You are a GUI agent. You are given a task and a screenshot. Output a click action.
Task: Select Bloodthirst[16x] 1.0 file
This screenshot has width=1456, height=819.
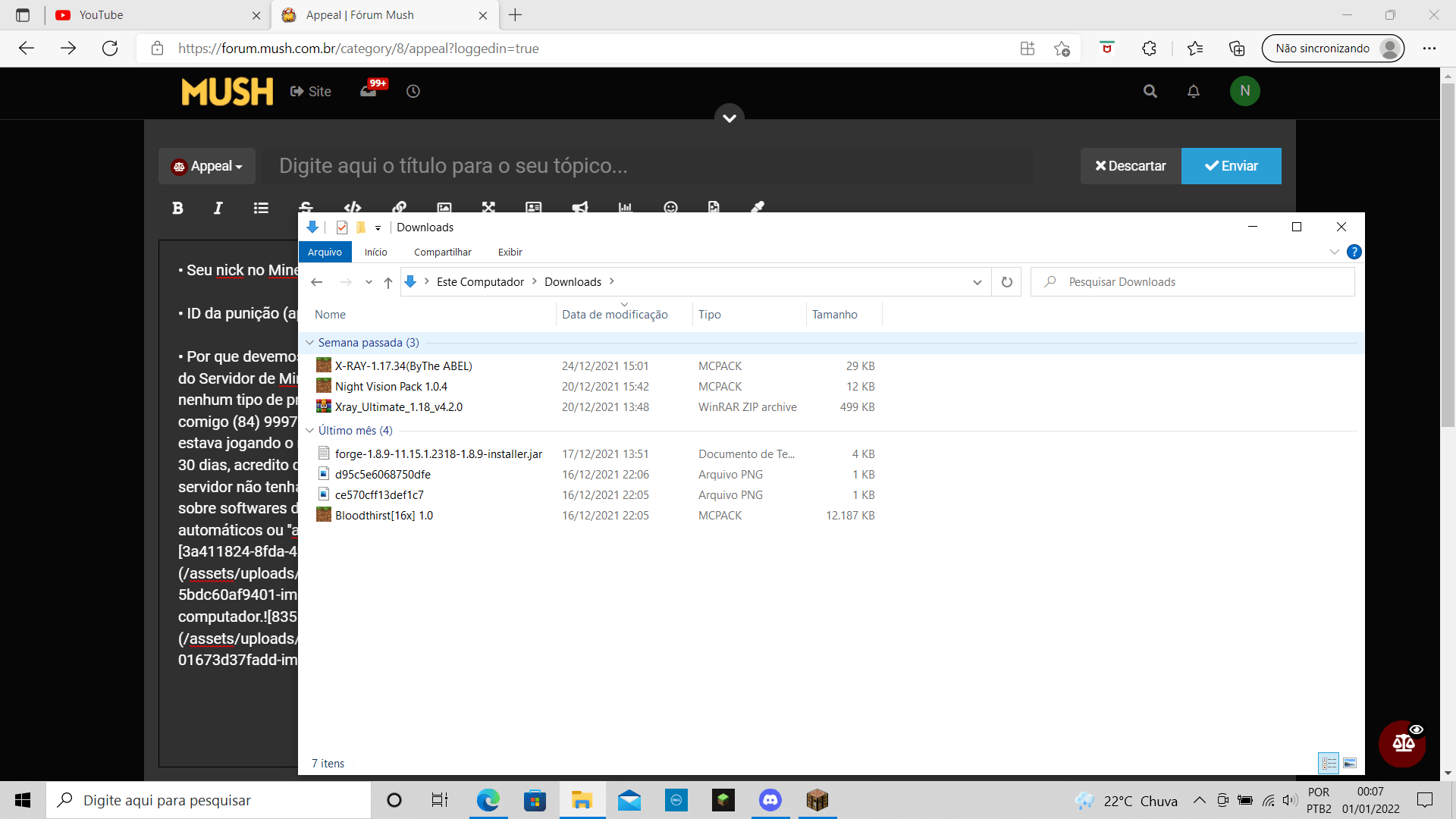(x=384, y=516)
